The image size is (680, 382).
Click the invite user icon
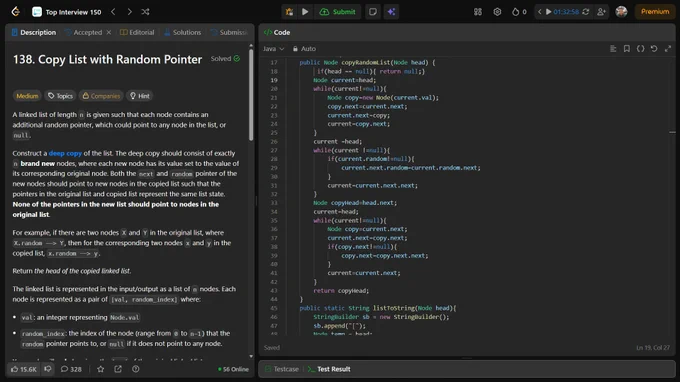coord(602,12)
